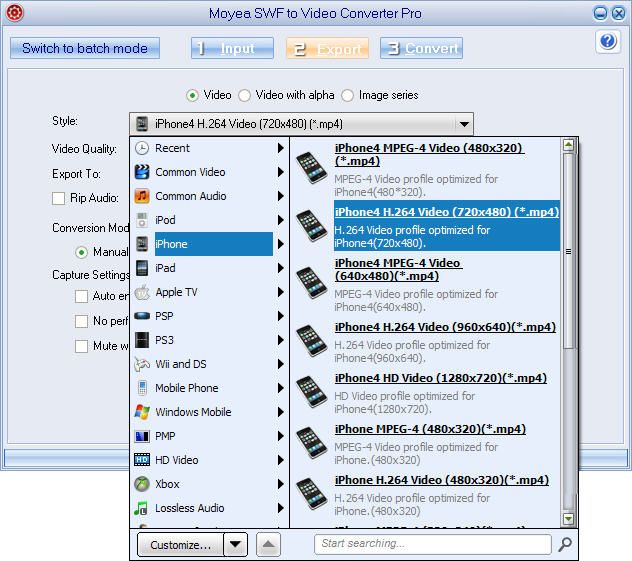This screenshot has width=632, height=561.
Task: Expand the iPod submenu arrow
Action: point(281,220)
